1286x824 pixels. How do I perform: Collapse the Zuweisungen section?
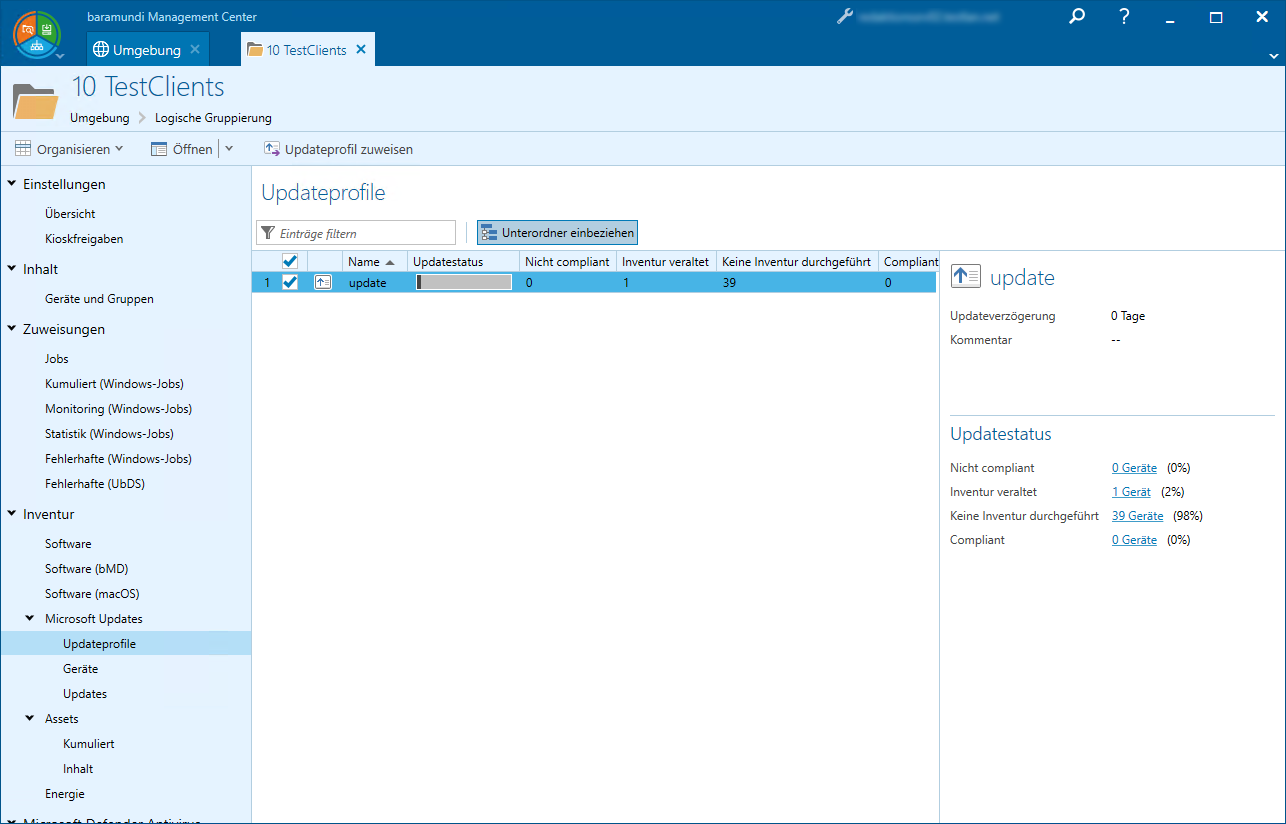click(12, 329)
